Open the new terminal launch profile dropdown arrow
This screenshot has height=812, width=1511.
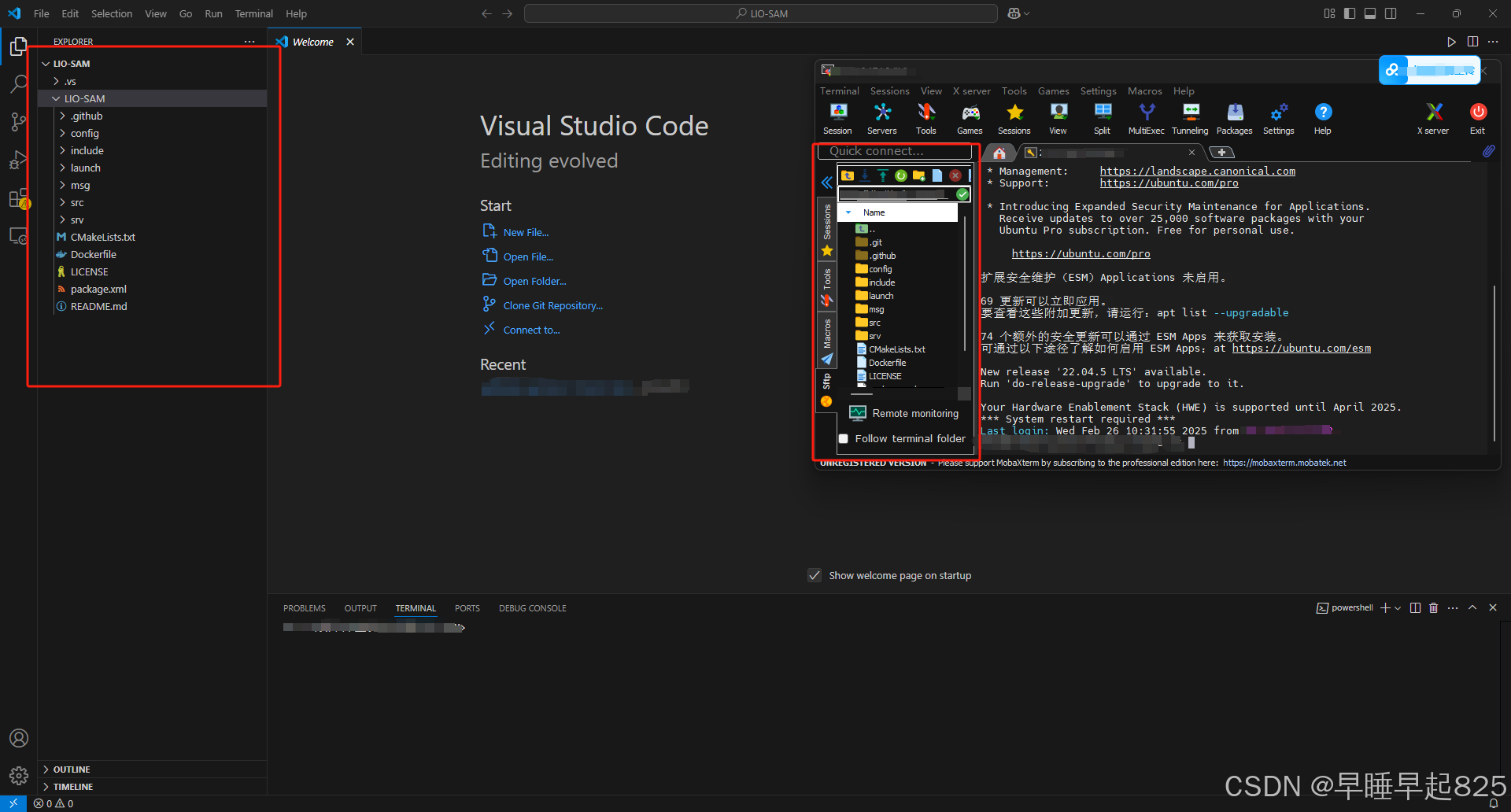point(1398,607)
